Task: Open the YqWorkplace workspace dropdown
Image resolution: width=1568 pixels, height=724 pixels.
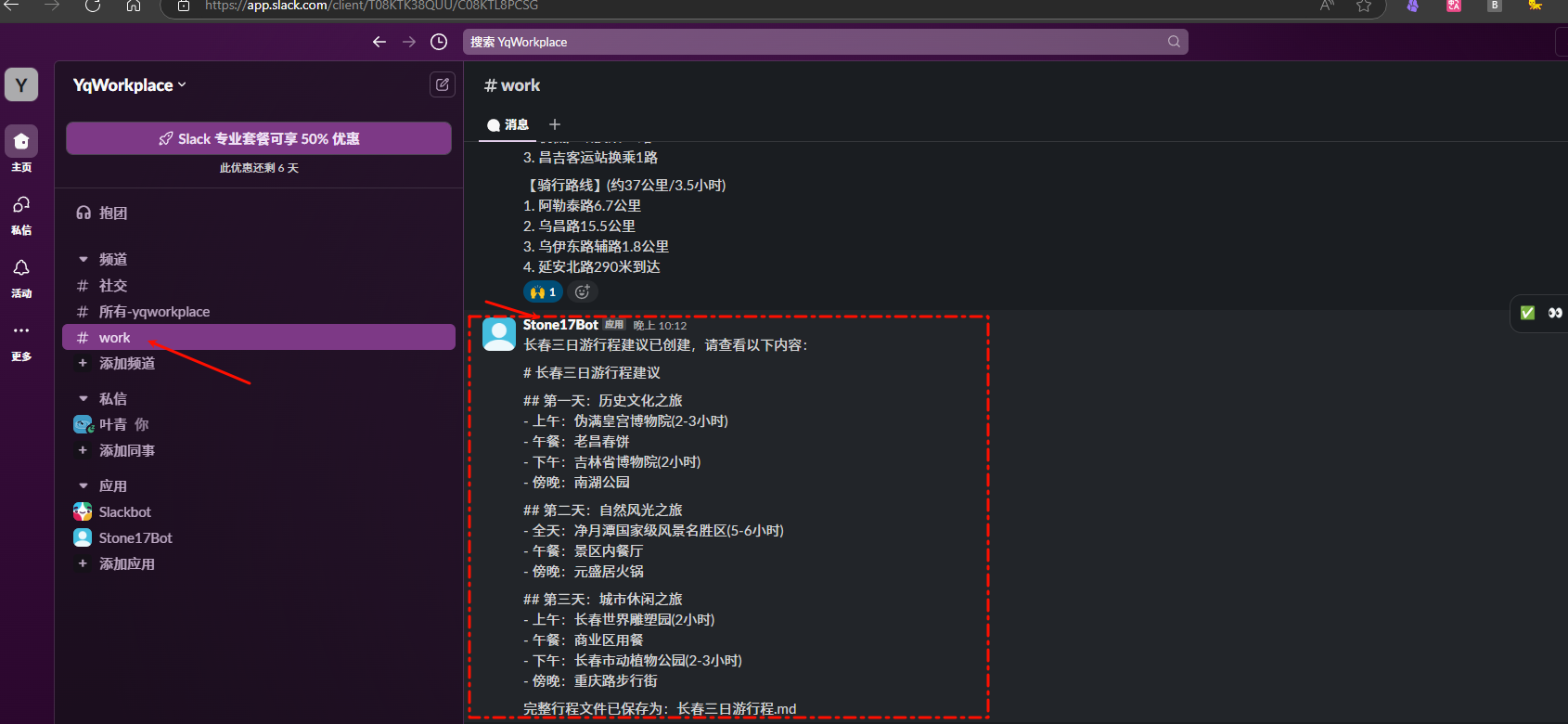Action: (x=130, y=84)
